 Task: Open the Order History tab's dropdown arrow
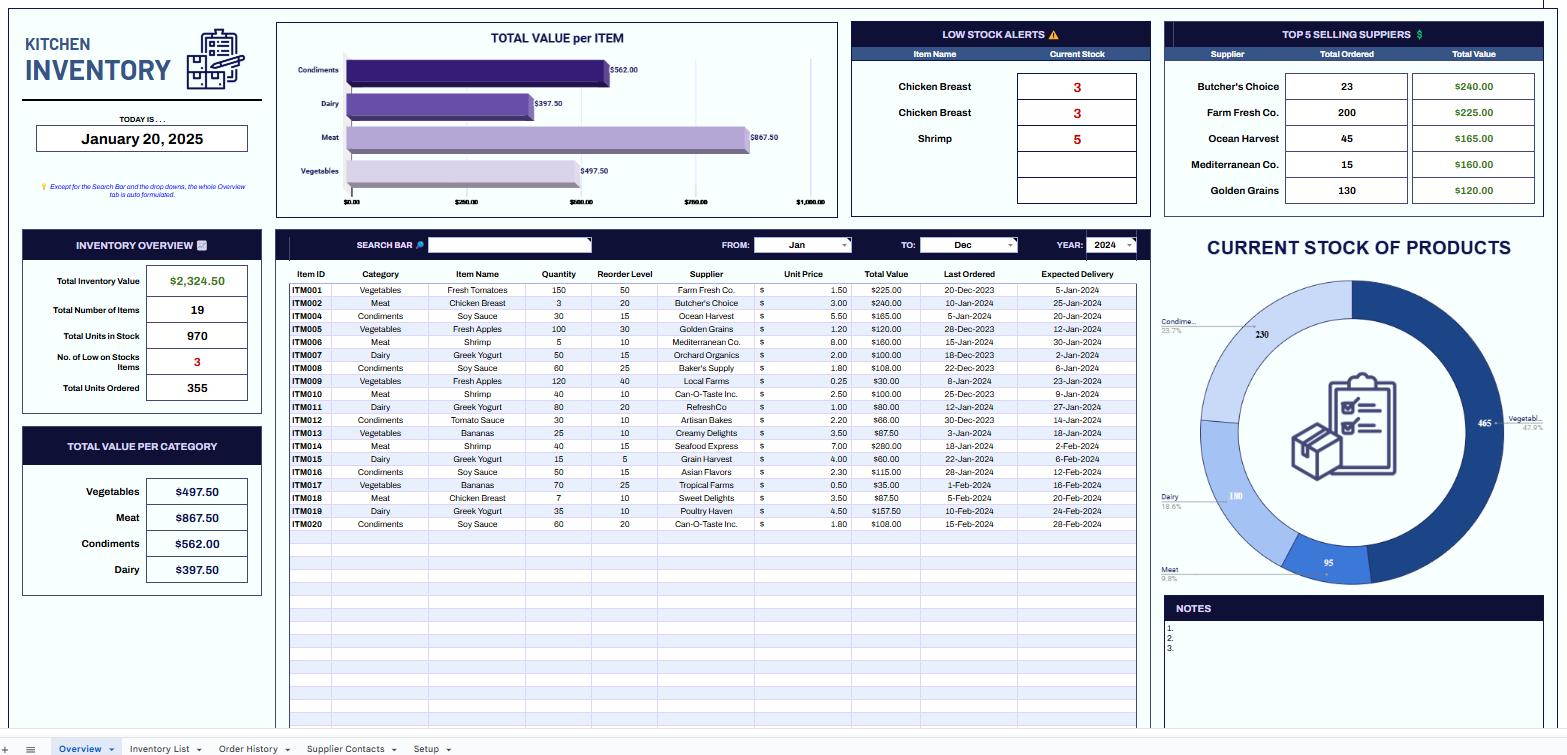tap(288, 749)
